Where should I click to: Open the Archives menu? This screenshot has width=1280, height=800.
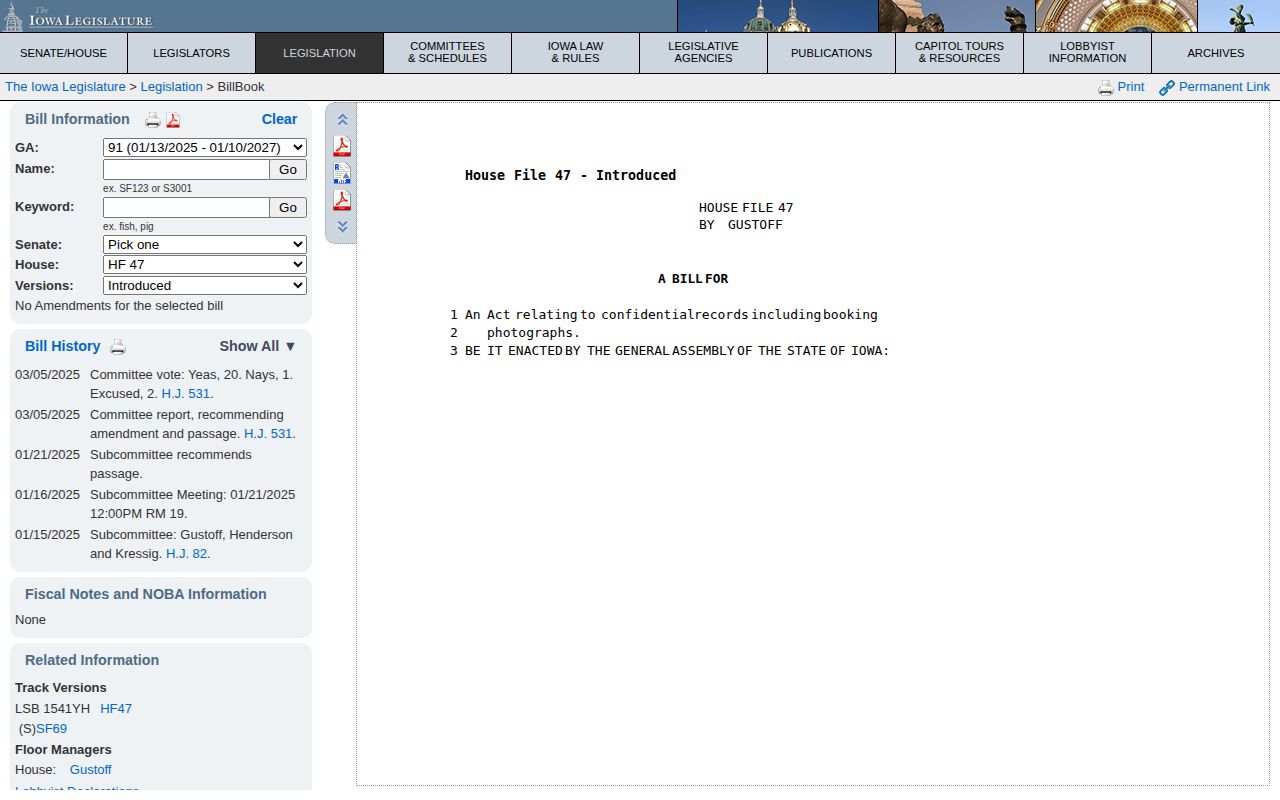(1216, 53)
